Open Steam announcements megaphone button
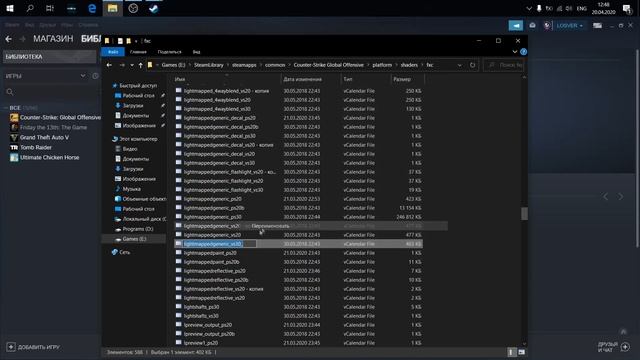 (516, 25)
